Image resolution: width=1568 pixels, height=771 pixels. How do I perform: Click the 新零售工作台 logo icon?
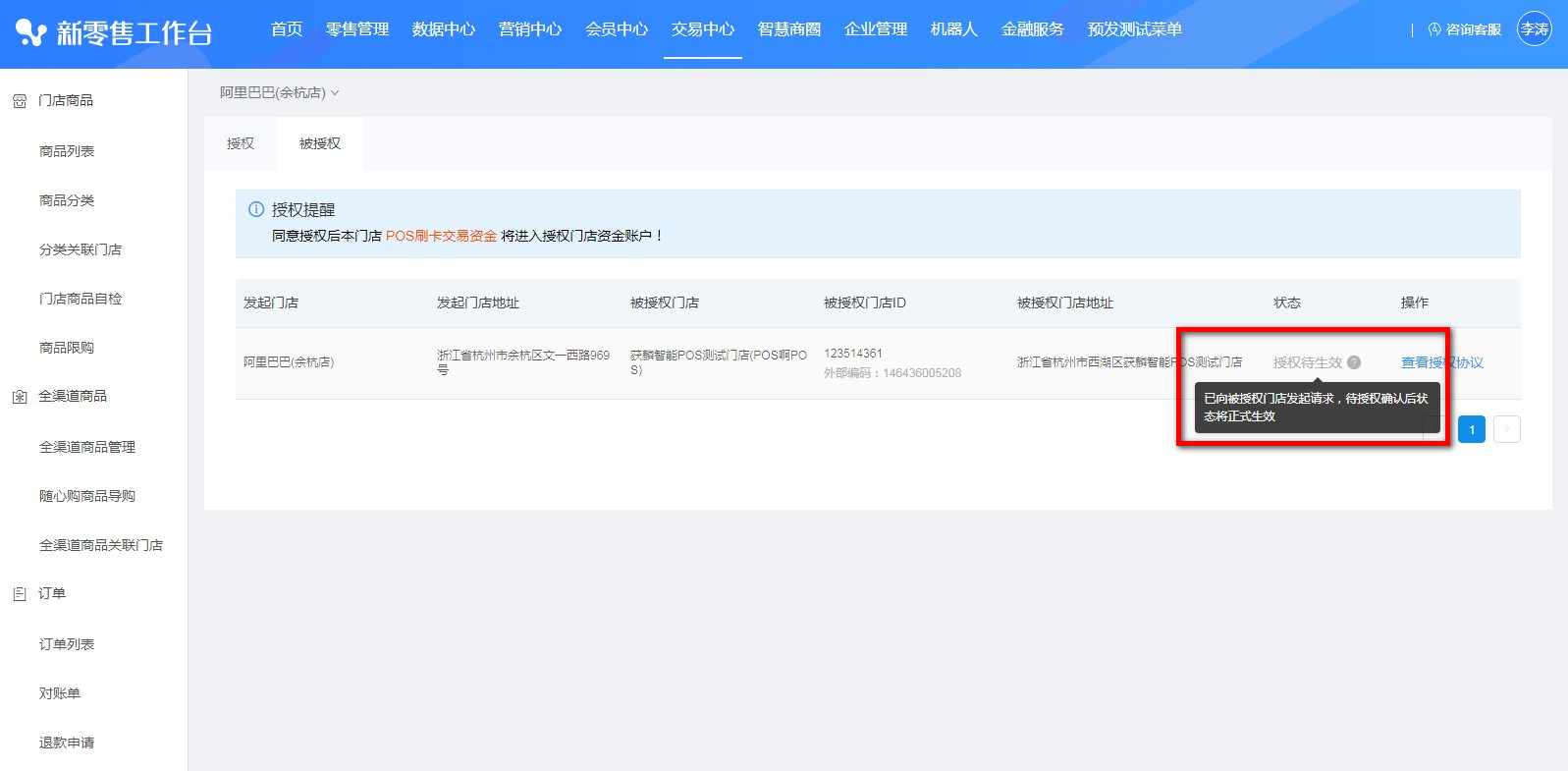[x=31, y=32]
